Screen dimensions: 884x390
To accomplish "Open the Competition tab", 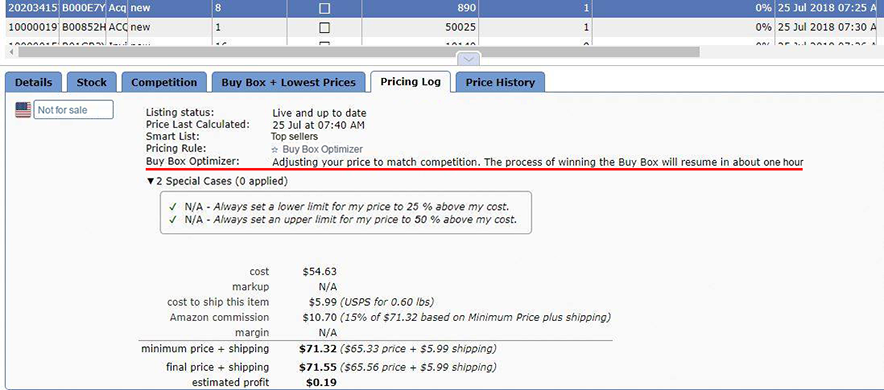I will [164, 82].
